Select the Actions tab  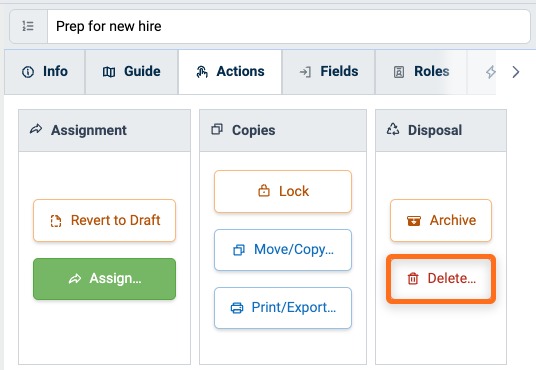(x=230, y=72)
